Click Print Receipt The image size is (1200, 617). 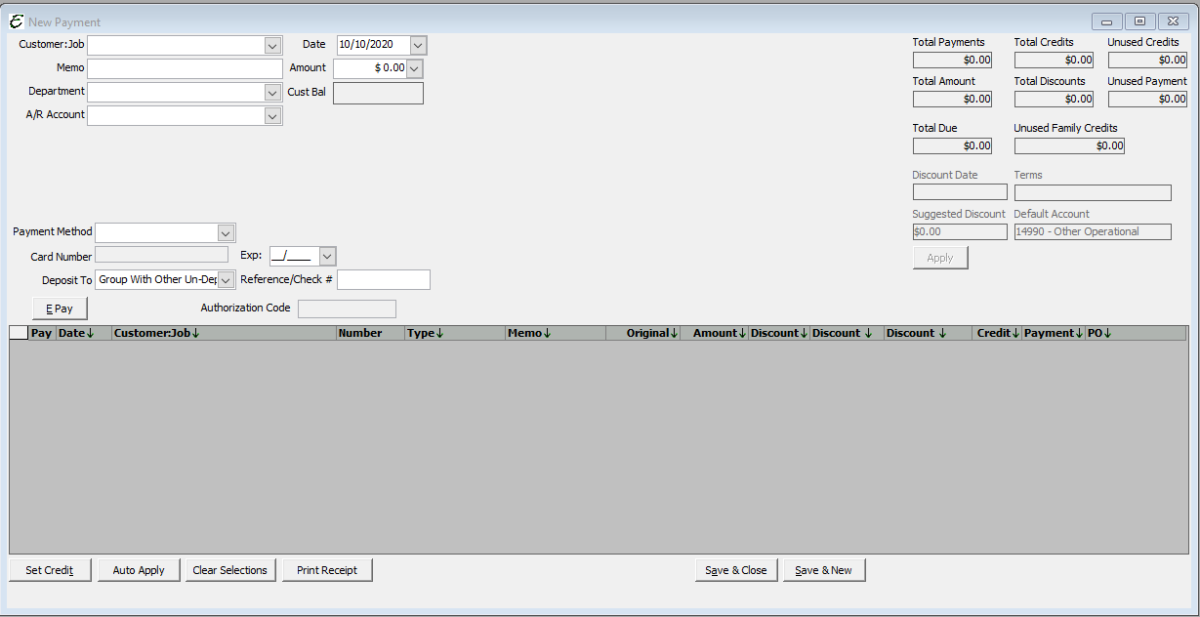pyautogui.click(x=326, y=569)
